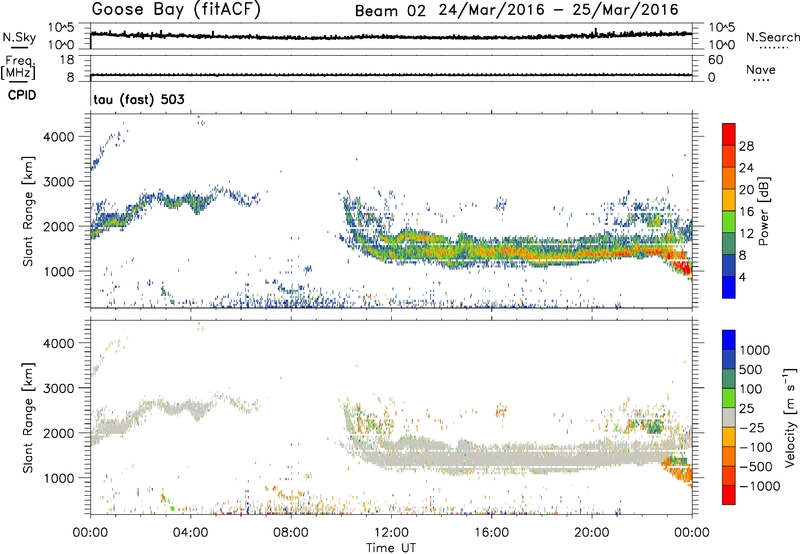Screen dimensions: 800x554
Task: Click the Goose Bay (fitACF) plot title
Action: [x=176, y=9]
